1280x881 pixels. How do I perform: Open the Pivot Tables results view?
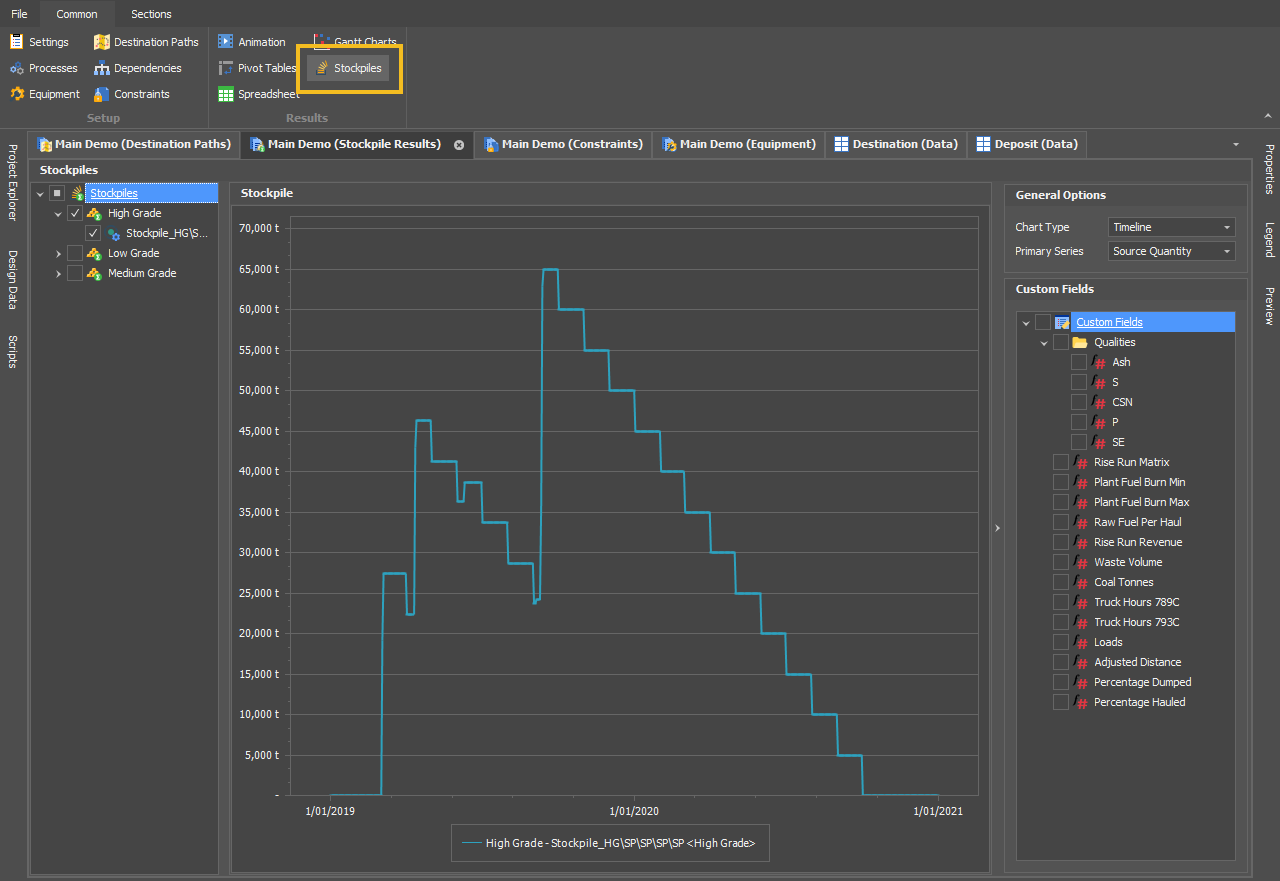(x=257, y=68)
